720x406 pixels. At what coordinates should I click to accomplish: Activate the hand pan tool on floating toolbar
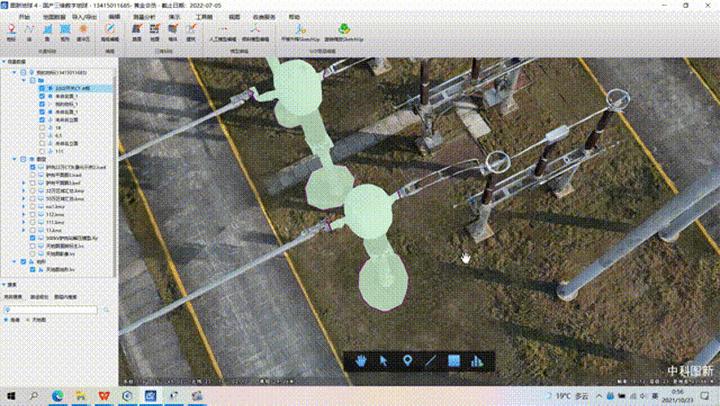361,361
